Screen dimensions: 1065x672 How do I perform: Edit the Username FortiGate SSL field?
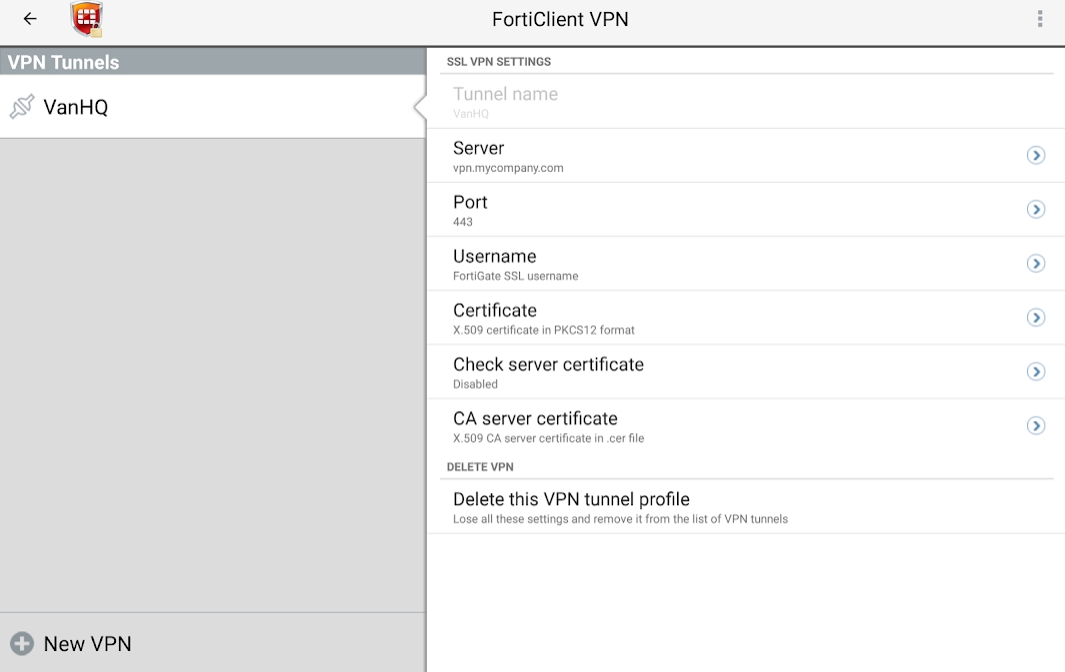tap(515, 264)
